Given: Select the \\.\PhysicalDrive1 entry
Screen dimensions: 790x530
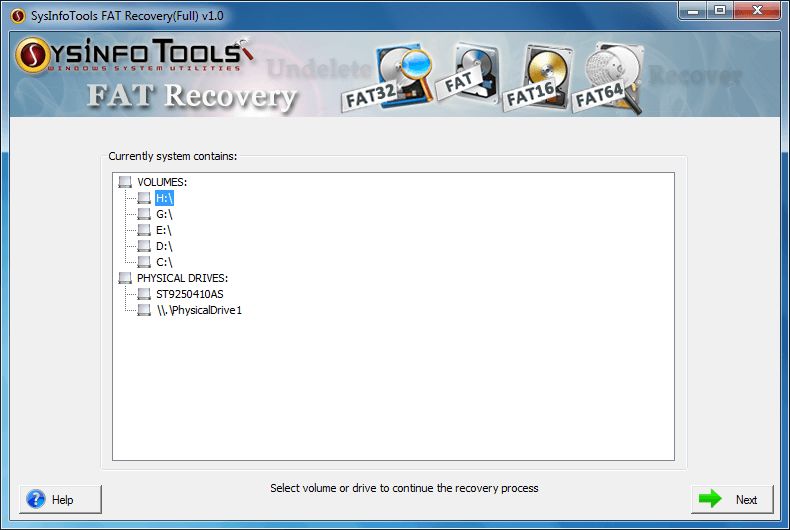Looking at the screenshot, I should click(199, 310).
